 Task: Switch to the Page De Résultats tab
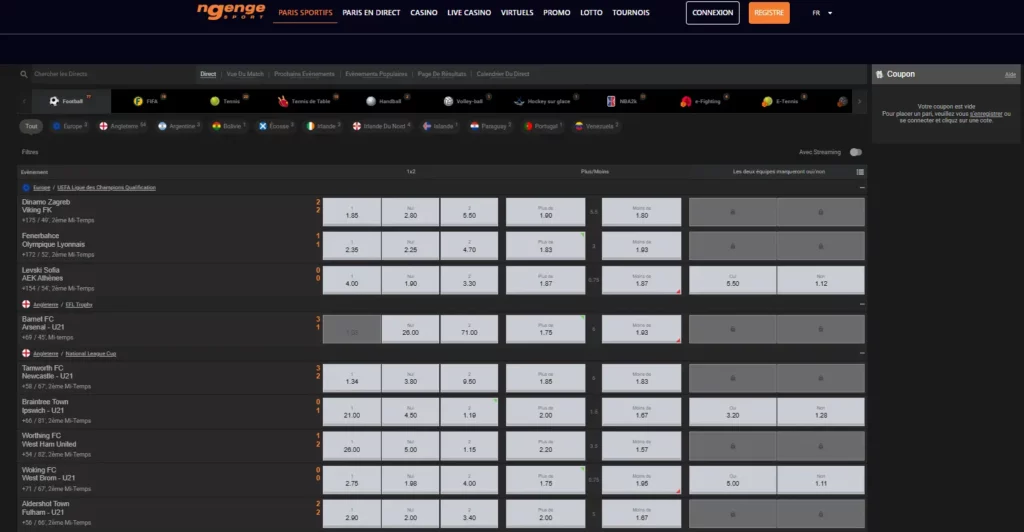click(x=442, y=74)
